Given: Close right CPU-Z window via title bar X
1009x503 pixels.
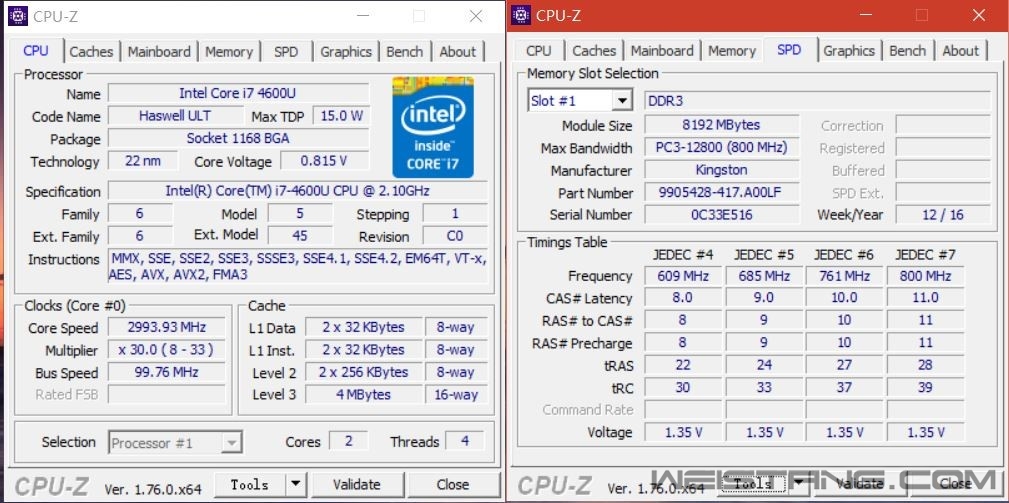Looking at the screenshot, I should click(x=979, y=15).
